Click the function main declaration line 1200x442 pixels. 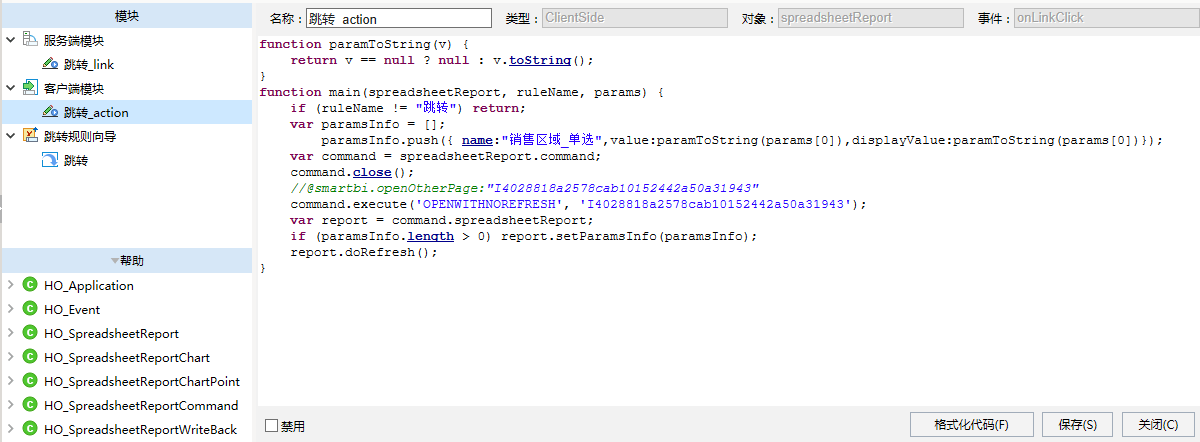tap(461, 92)
